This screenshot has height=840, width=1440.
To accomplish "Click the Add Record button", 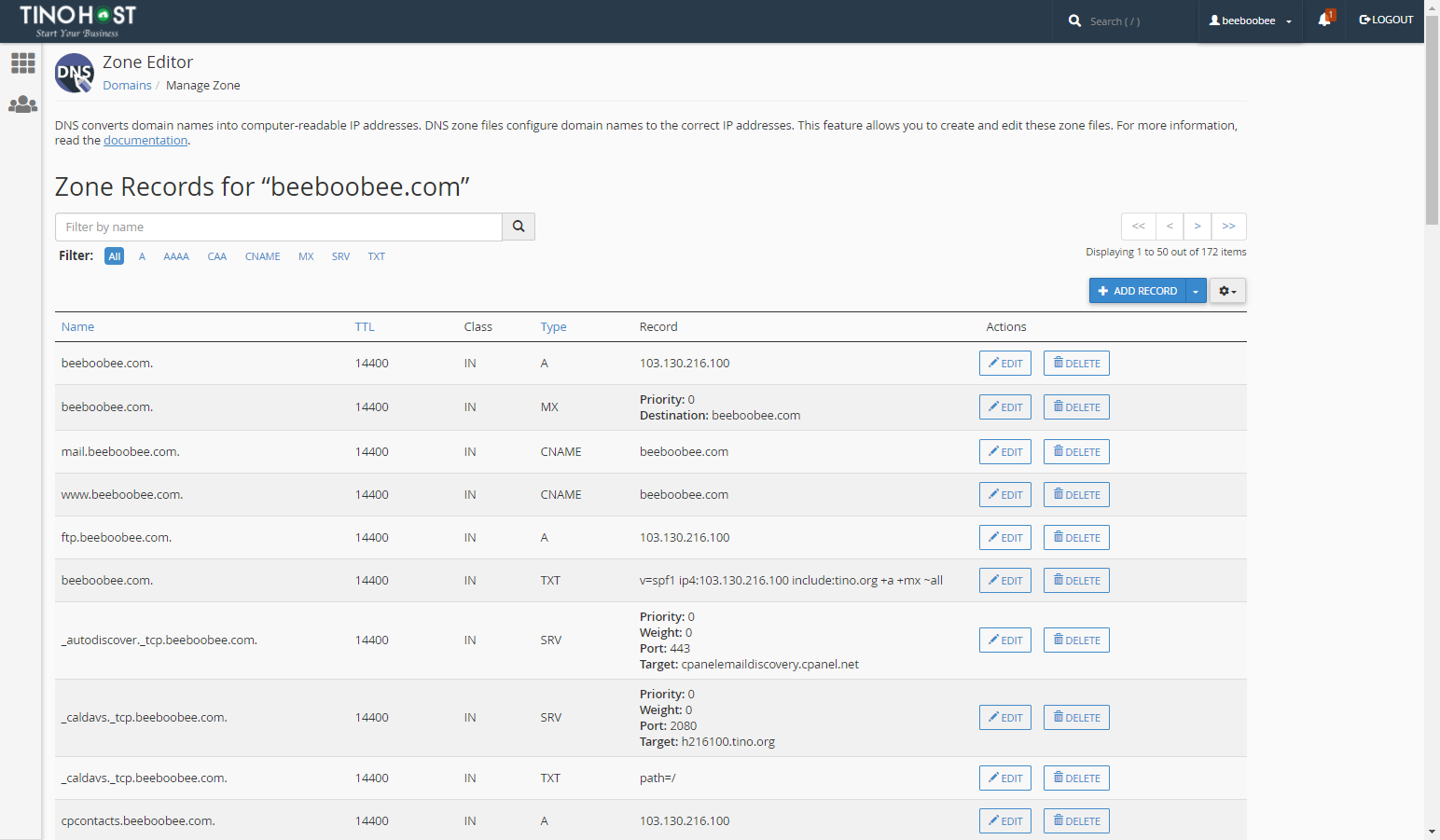I will [1138, 291].
